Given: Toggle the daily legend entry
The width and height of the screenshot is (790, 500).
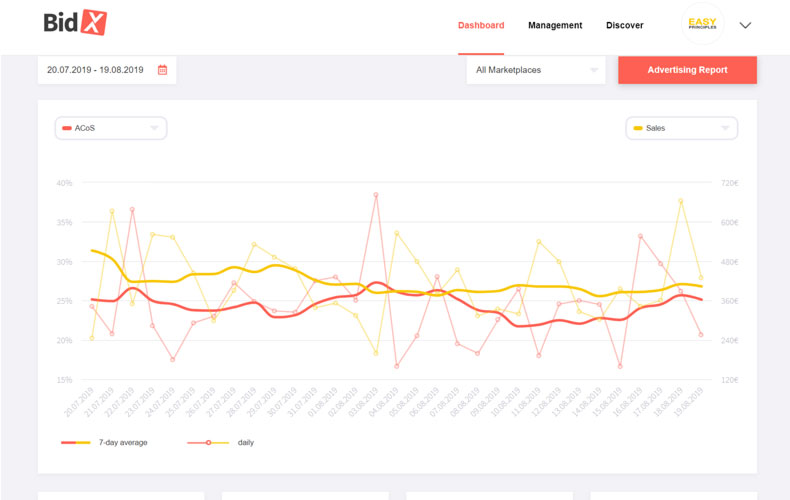Looking at the screenshot, I should click(221, 443).
